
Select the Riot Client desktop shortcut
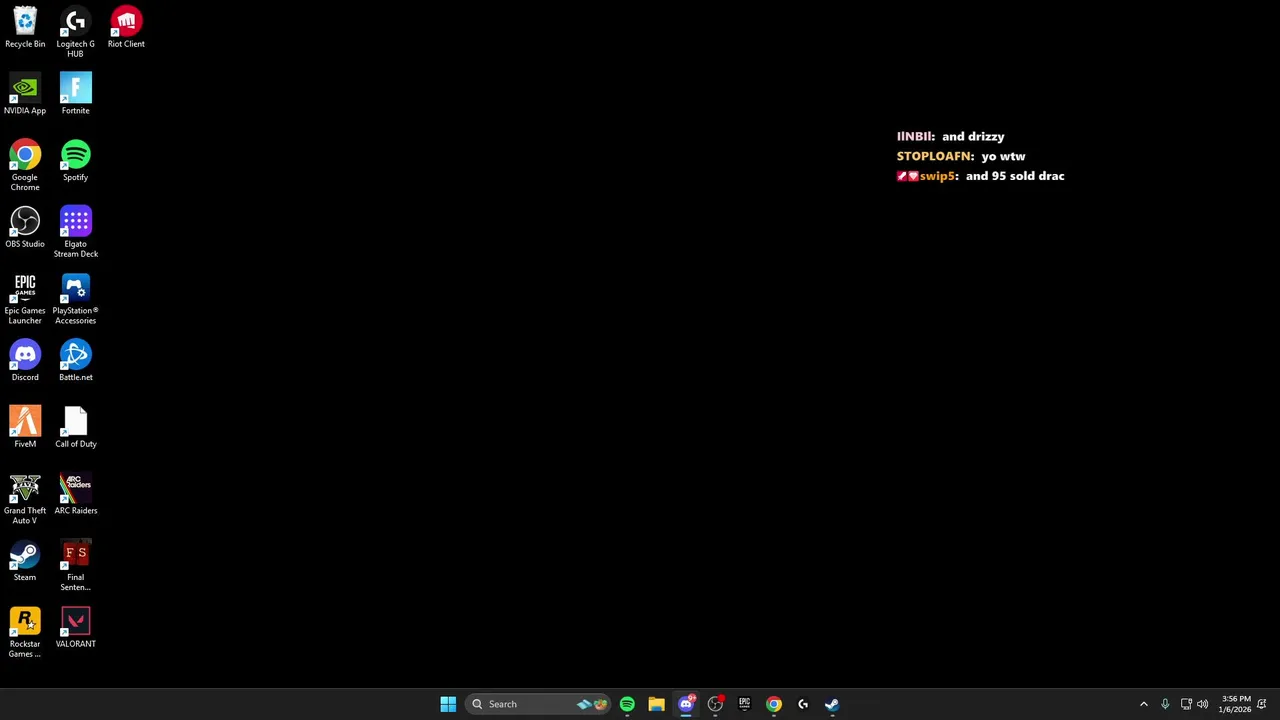126,28
